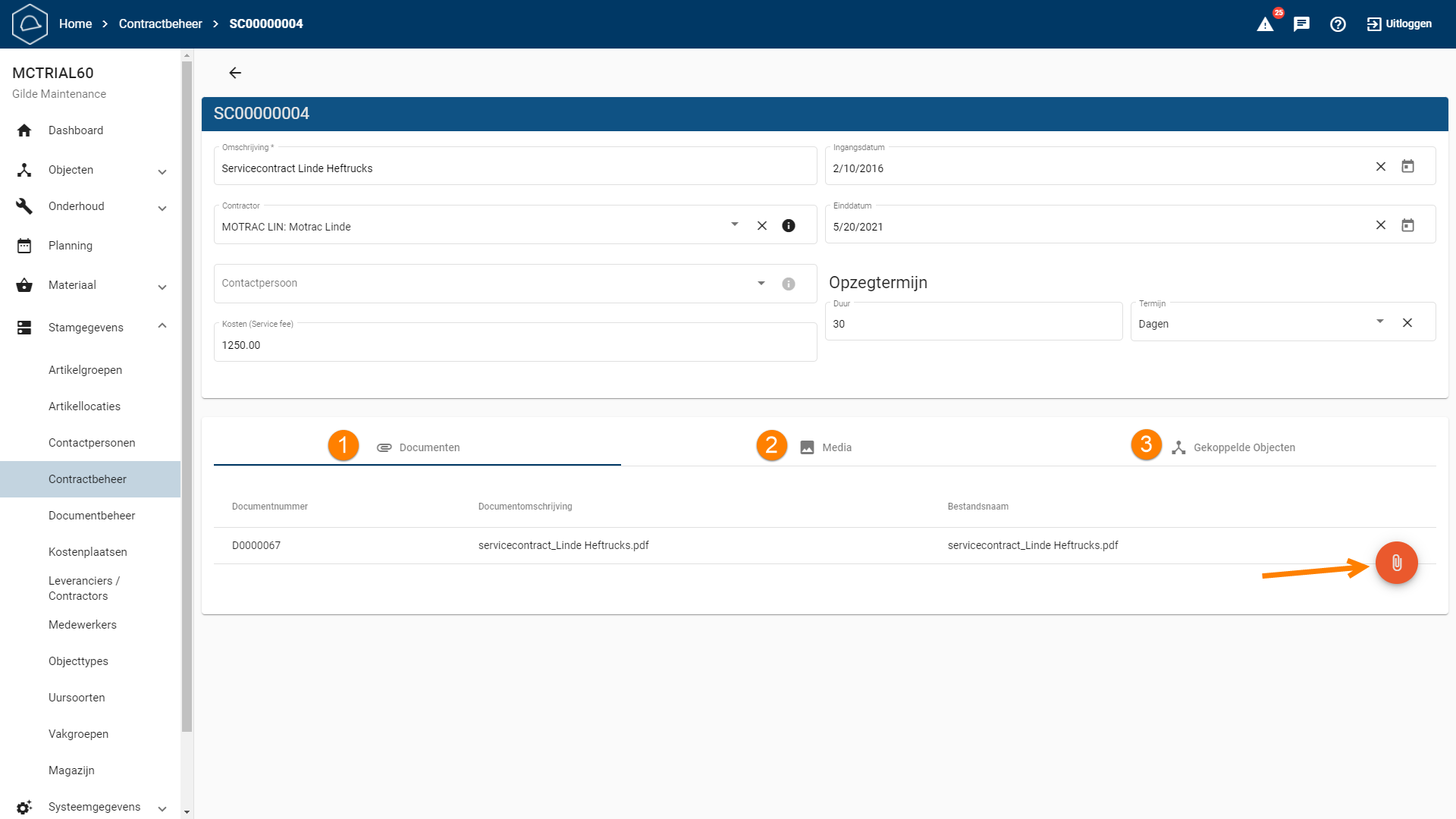Switch to the Media tab
The height and width of the screenshot is (819, 1456).
[827, 447]
